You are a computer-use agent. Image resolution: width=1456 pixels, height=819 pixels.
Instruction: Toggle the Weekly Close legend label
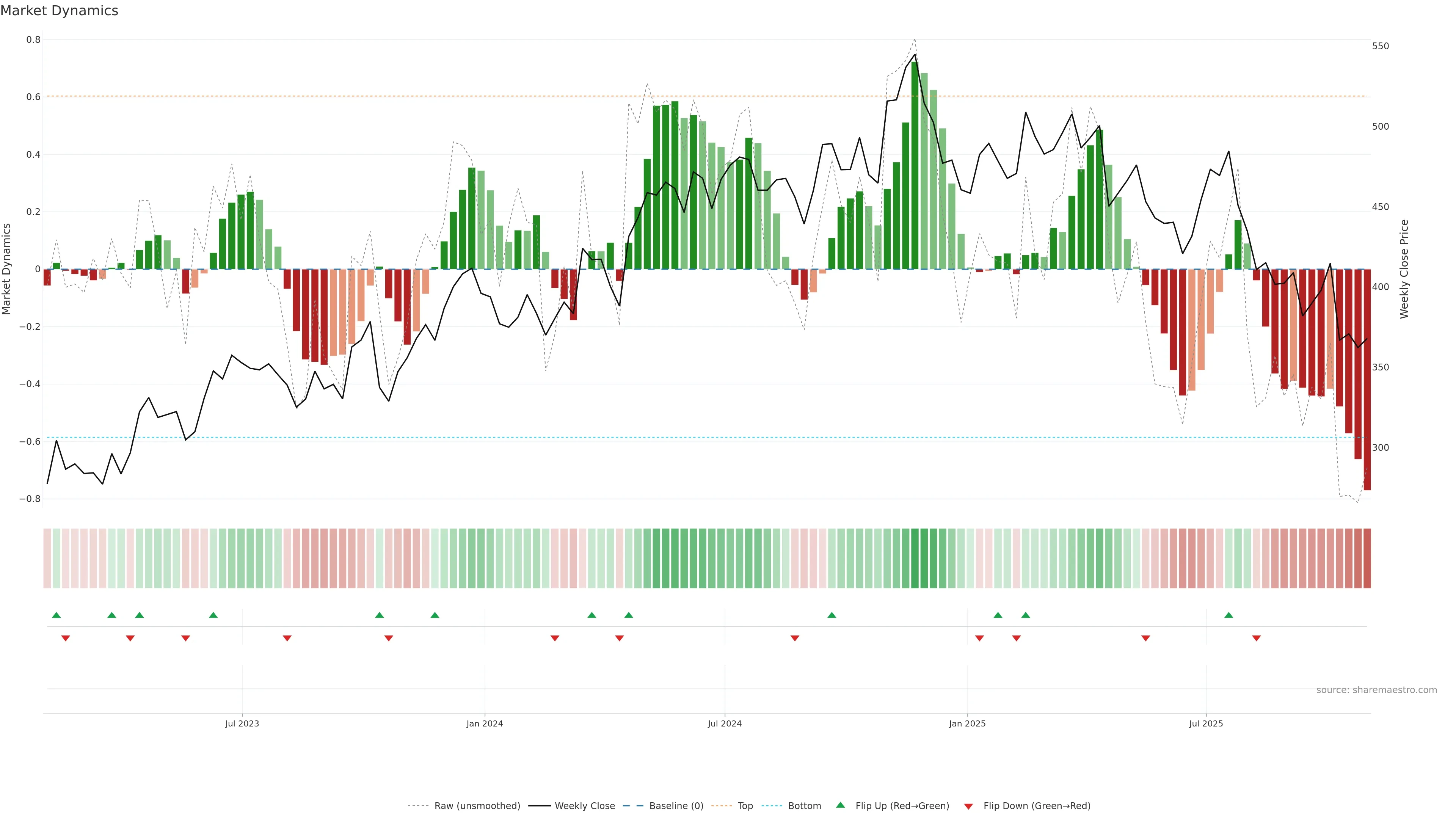tap(584, 806)
